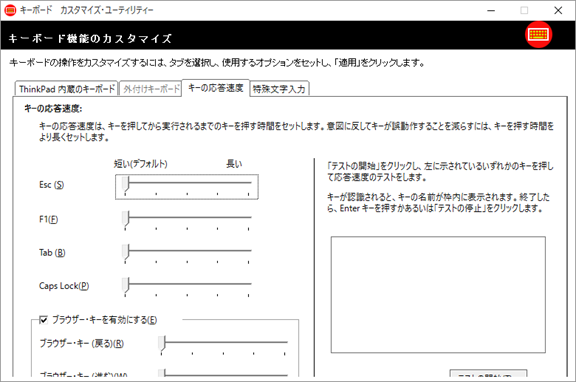Click the 短い(デフォルト) scale label
Image resolution: width=576 pixels, height=382 pixels.
tap(141, 163)
